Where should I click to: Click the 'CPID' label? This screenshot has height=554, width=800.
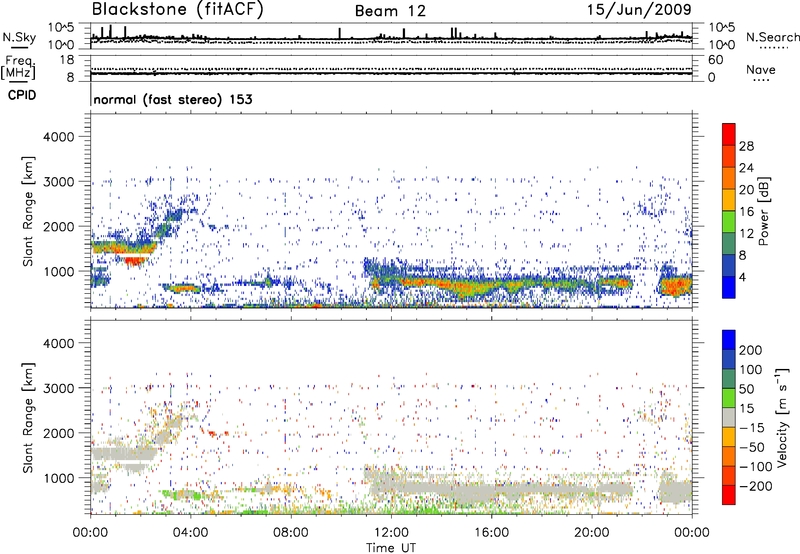22,95
